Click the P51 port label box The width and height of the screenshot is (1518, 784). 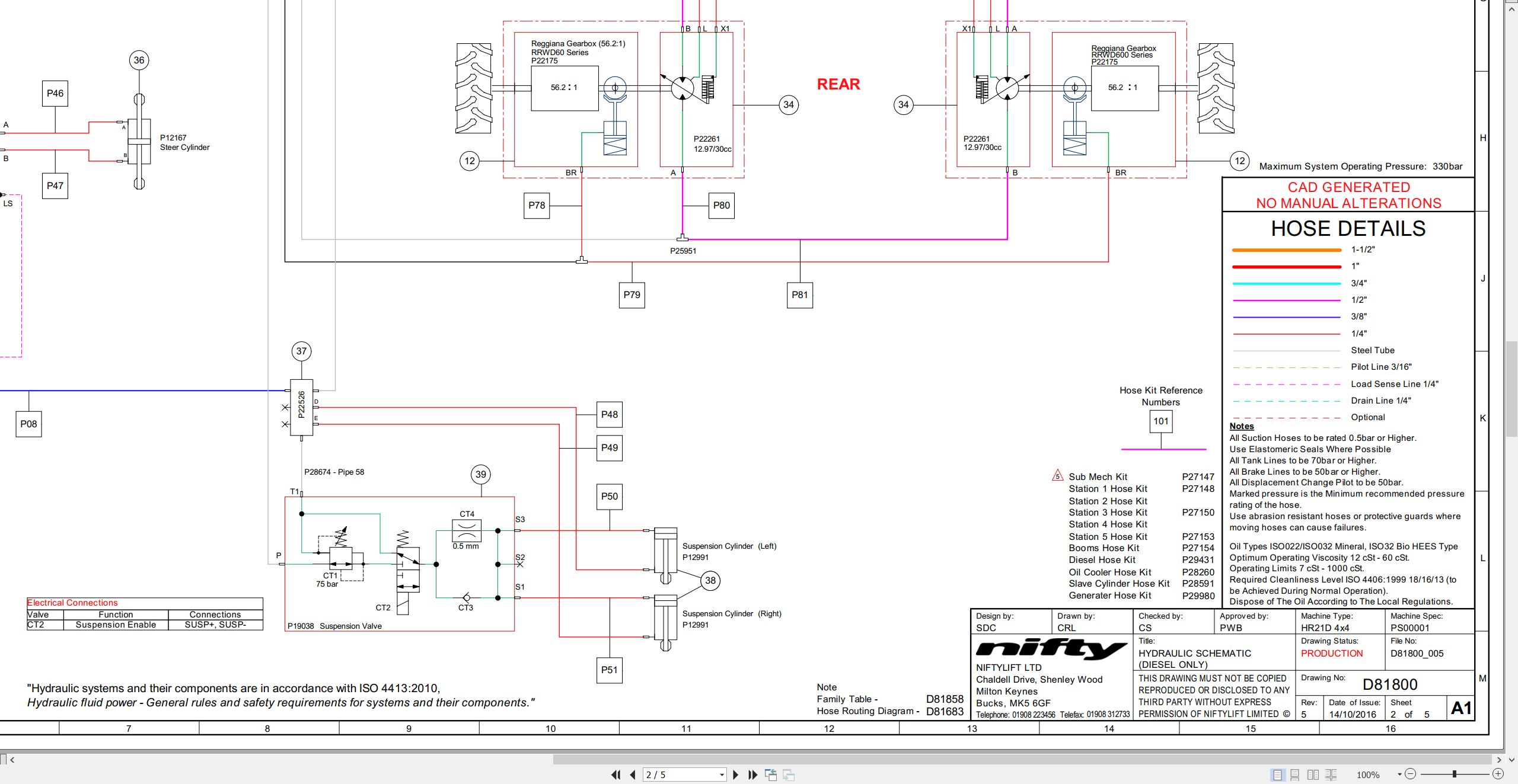[x=610, y=670]
